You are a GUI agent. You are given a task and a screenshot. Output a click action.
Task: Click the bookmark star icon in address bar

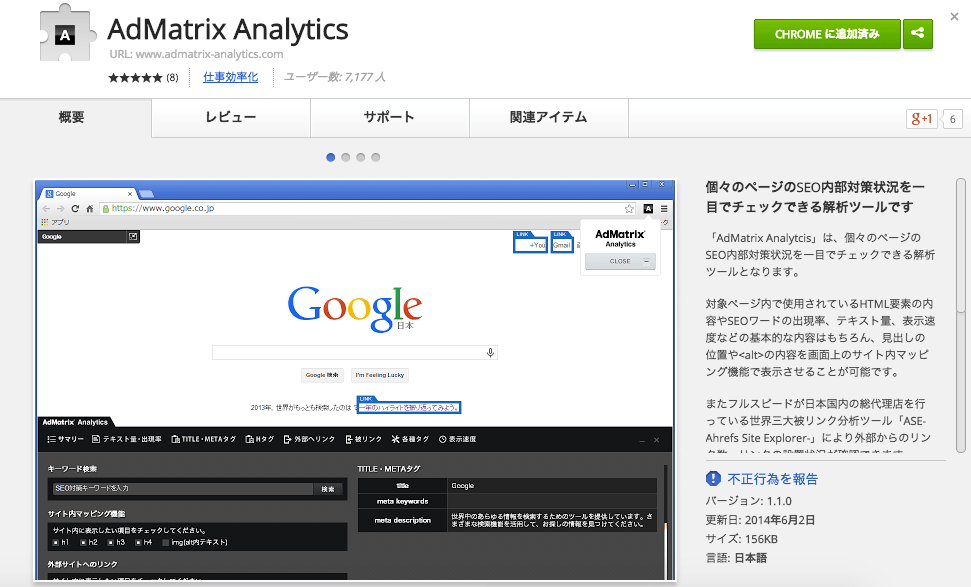point(629,209)
